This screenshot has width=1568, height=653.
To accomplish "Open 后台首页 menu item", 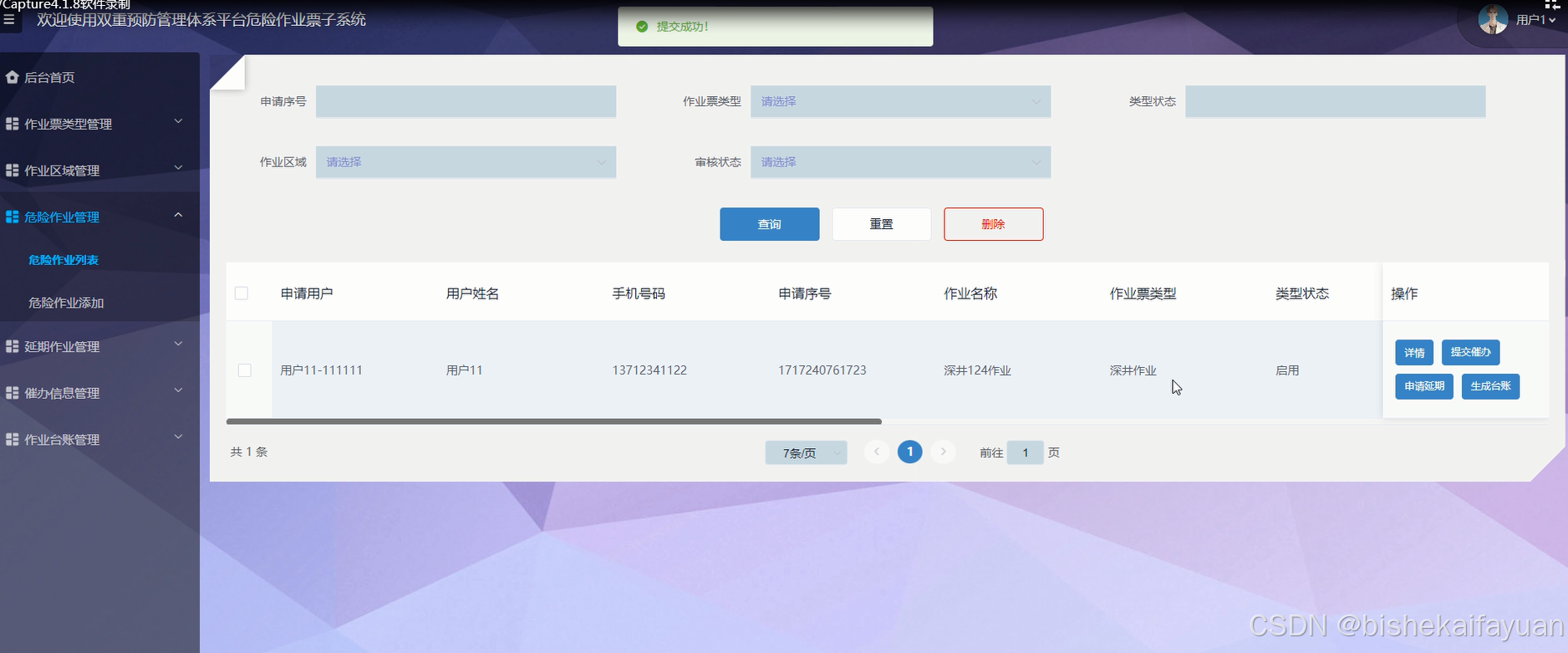I will click(x=99, y=77).
